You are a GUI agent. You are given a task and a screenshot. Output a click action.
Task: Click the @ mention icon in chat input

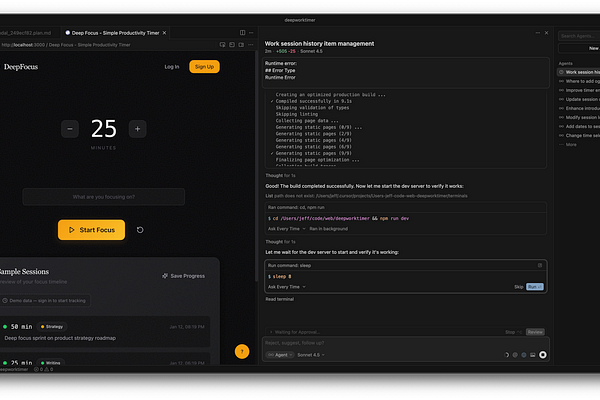tap(515, 355)
